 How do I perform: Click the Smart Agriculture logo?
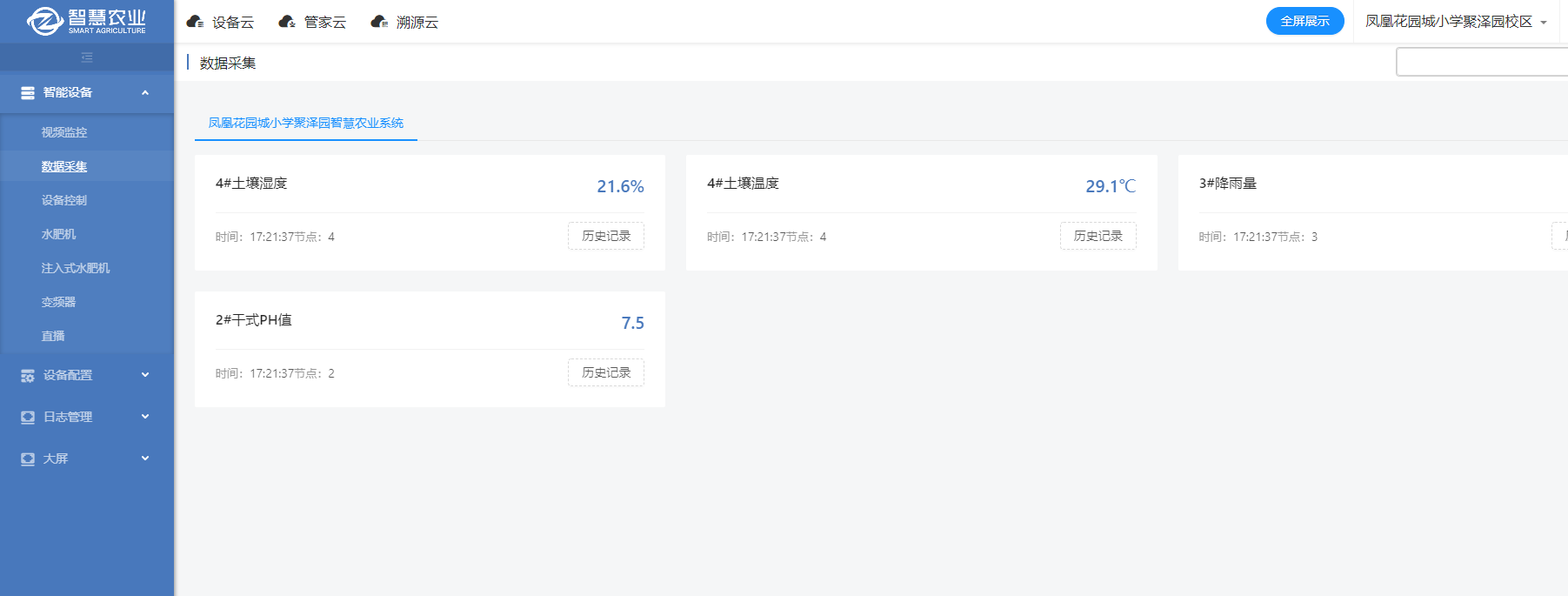(x=86, y=21)
